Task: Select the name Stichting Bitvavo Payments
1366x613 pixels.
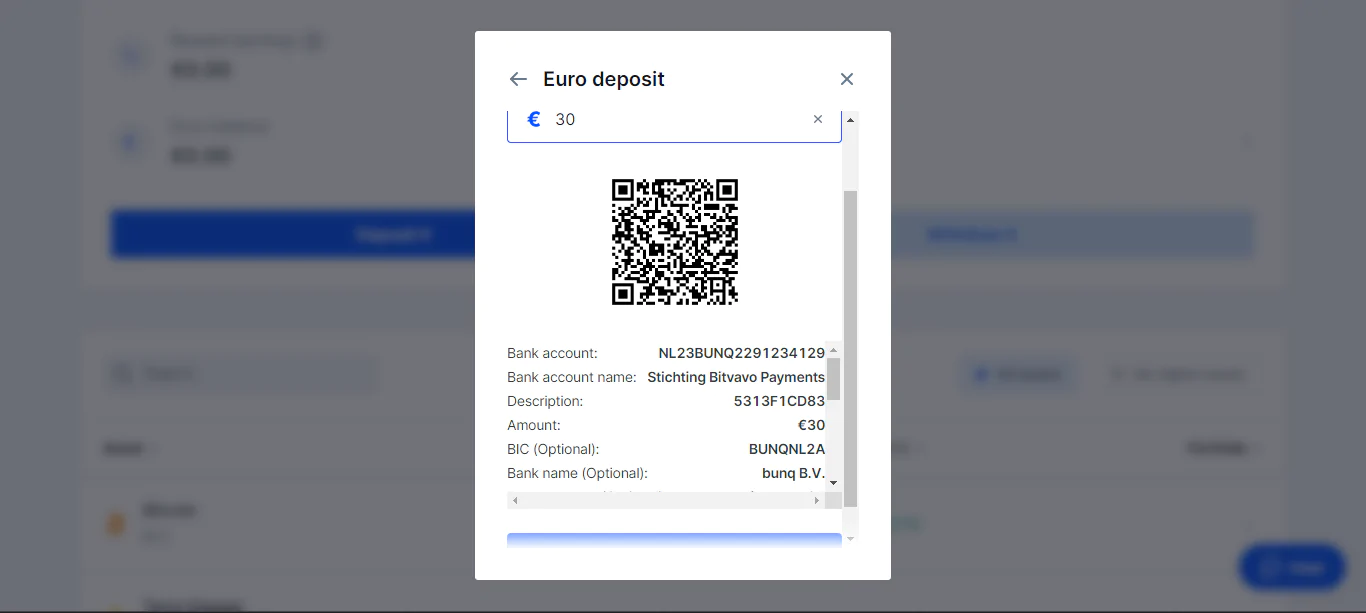Action: click(736, 377)
